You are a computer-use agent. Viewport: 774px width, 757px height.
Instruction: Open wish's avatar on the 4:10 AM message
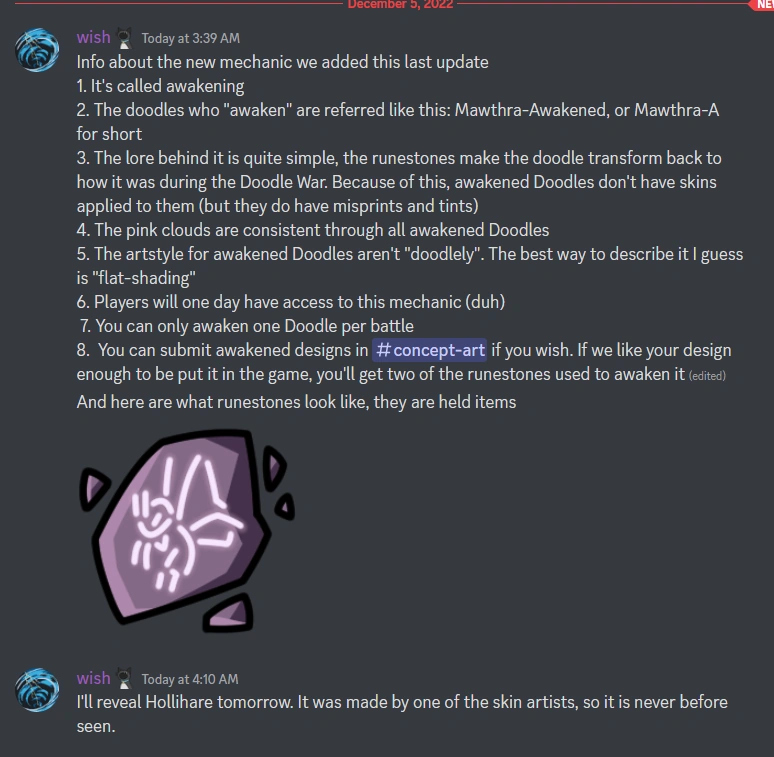pos(37,690)
